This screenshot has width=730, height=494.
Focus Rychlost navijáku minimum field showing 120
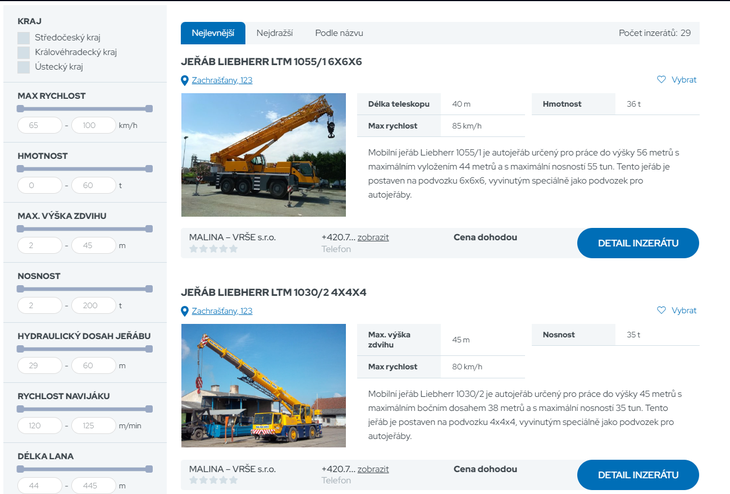click(x=40, y=426)
